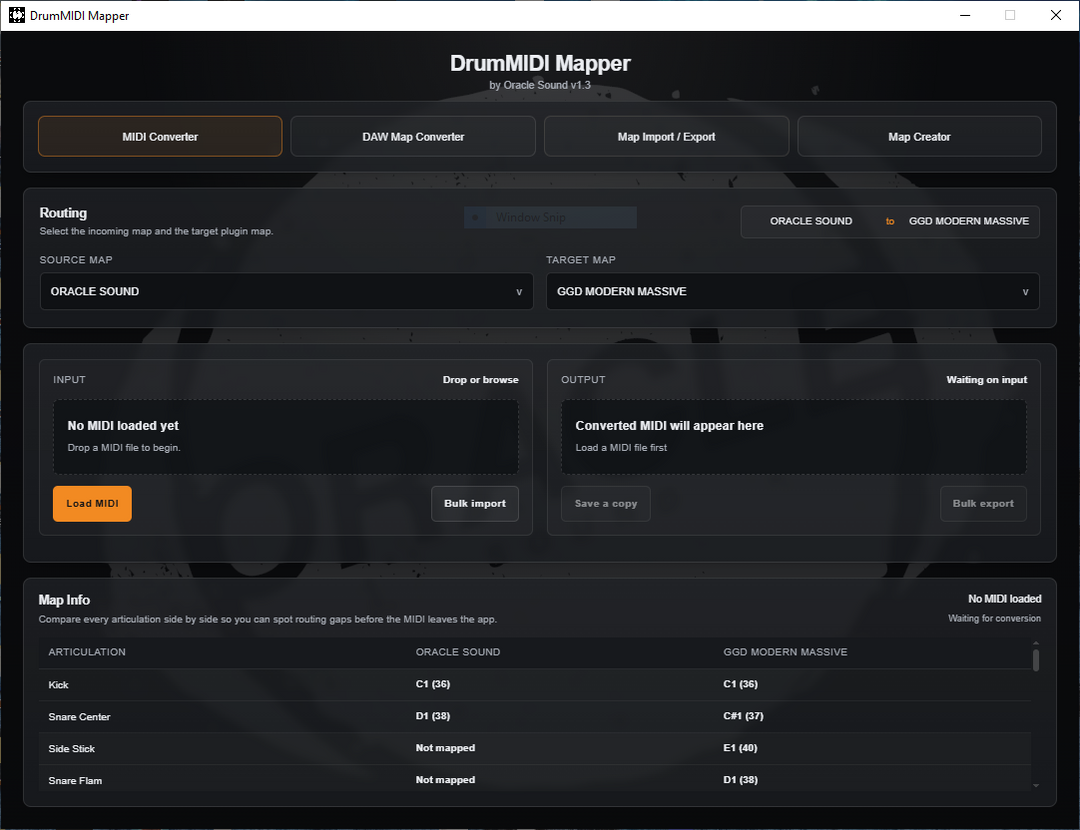
Task: Click the DrumMIDI Mapper title bar icon
Action: point(16,15)
